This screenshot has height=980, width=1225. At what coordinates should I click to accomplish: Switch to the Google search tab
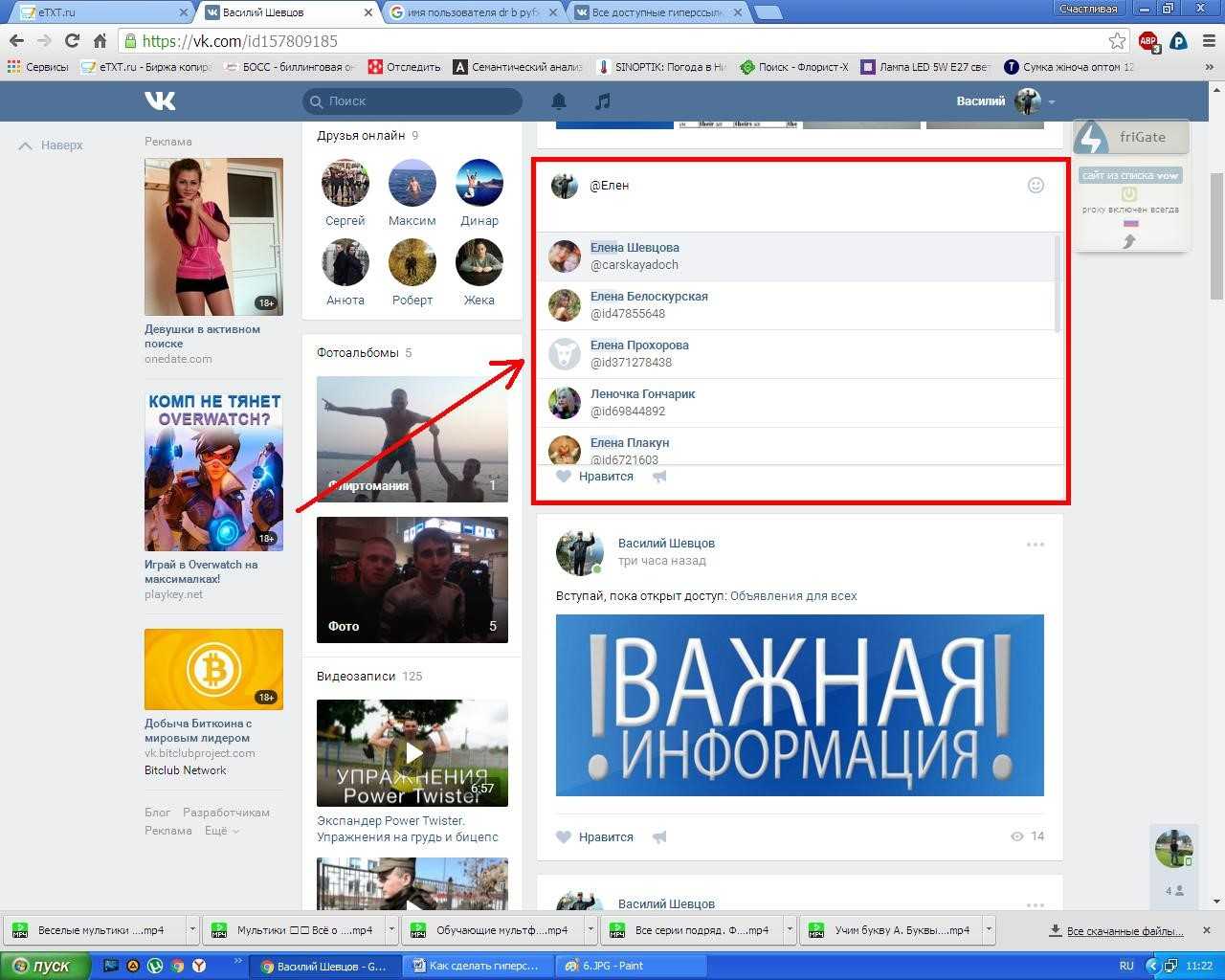[470, 12]
